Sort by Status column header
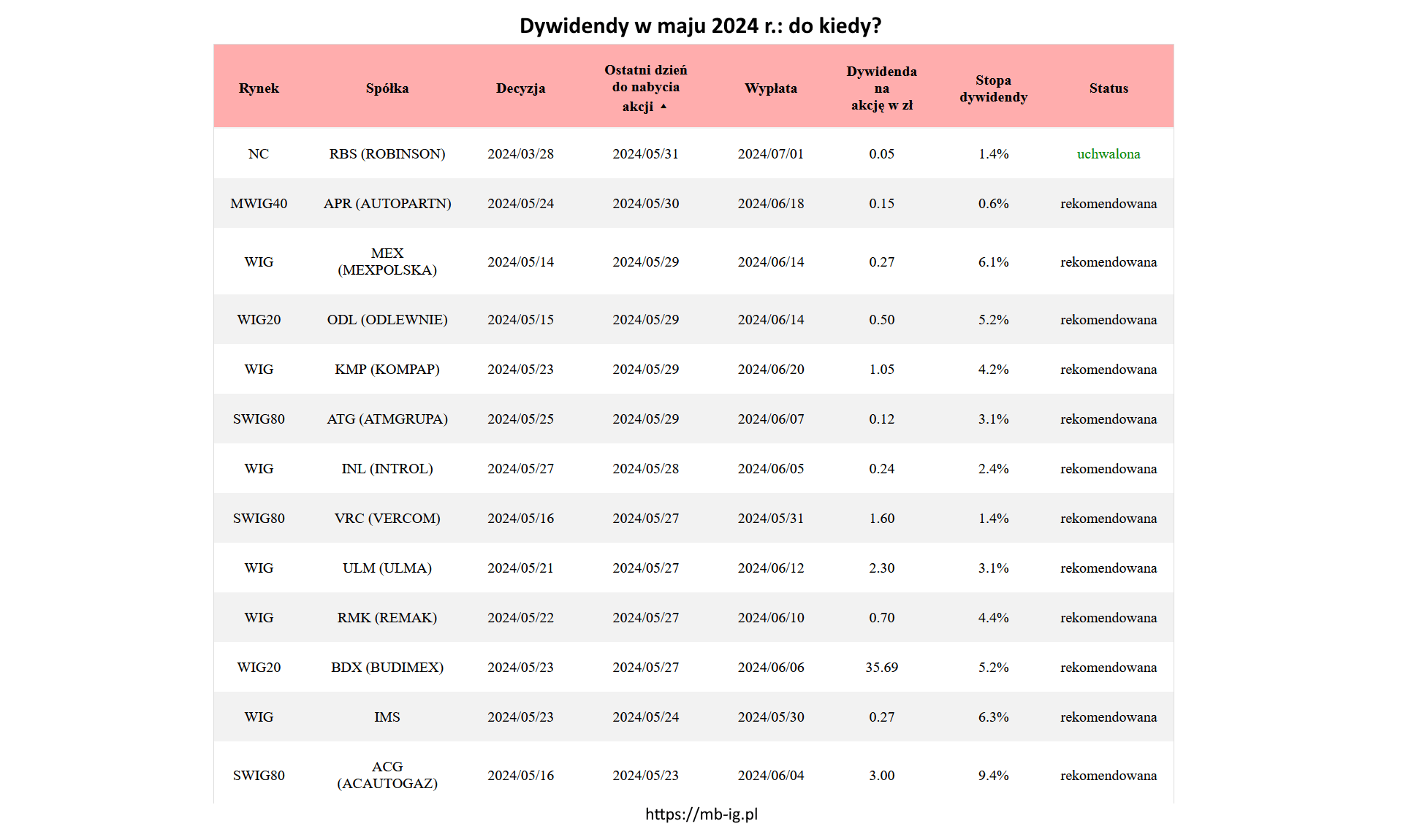Viewport: 1403px width, 840px height. coord(1109,88)
